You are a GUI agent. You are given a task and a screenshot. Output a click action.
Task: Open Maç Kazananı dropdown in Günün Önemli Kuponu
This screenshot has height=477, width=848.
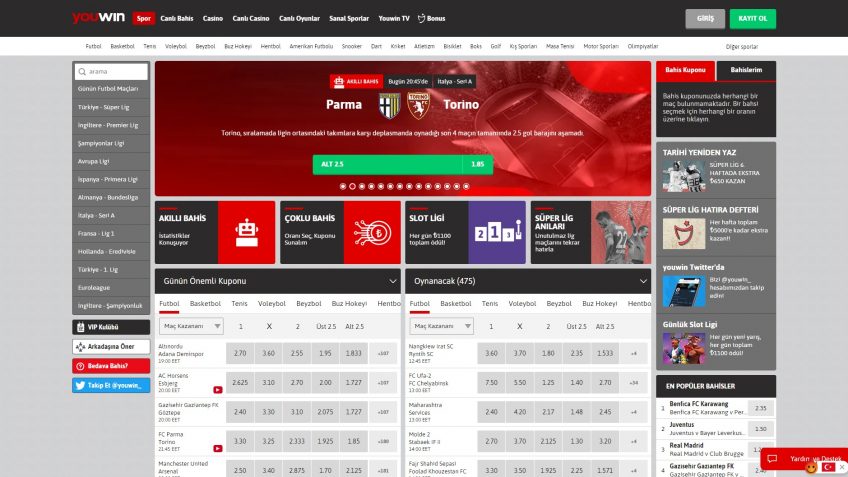click(191, 326)
